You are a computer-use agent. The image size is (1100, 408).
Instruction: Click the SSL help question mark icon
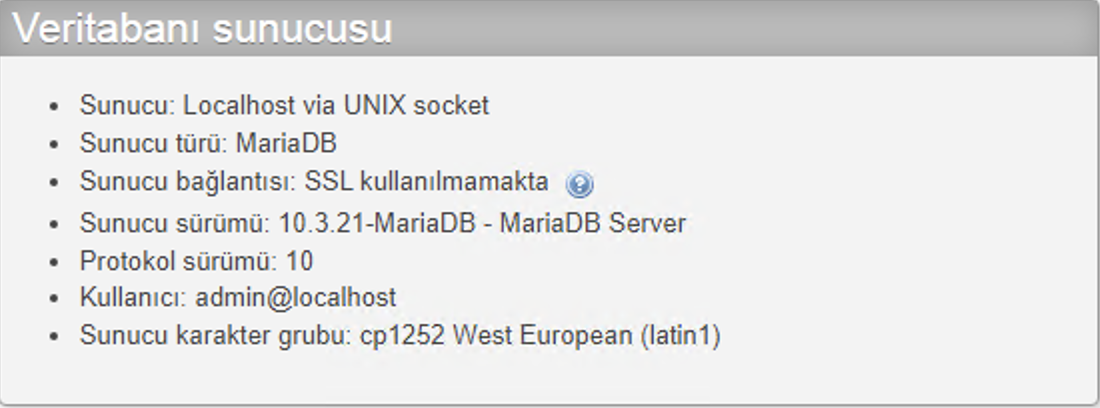coord(579,184)
